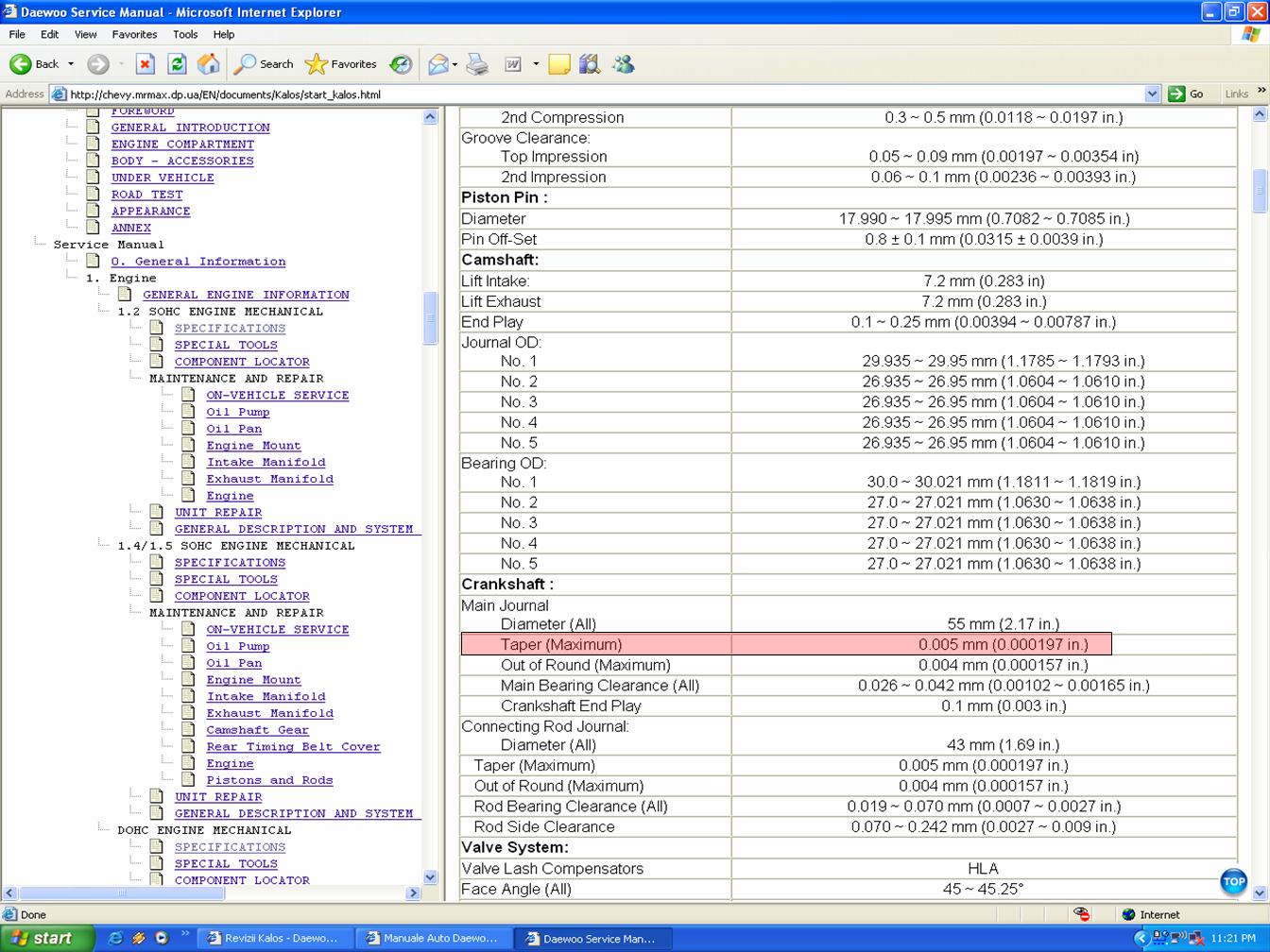Open the History toolbar icon
Viewport: 1270px width, 952px height.
pyautogui.click(x=401, y=64)
